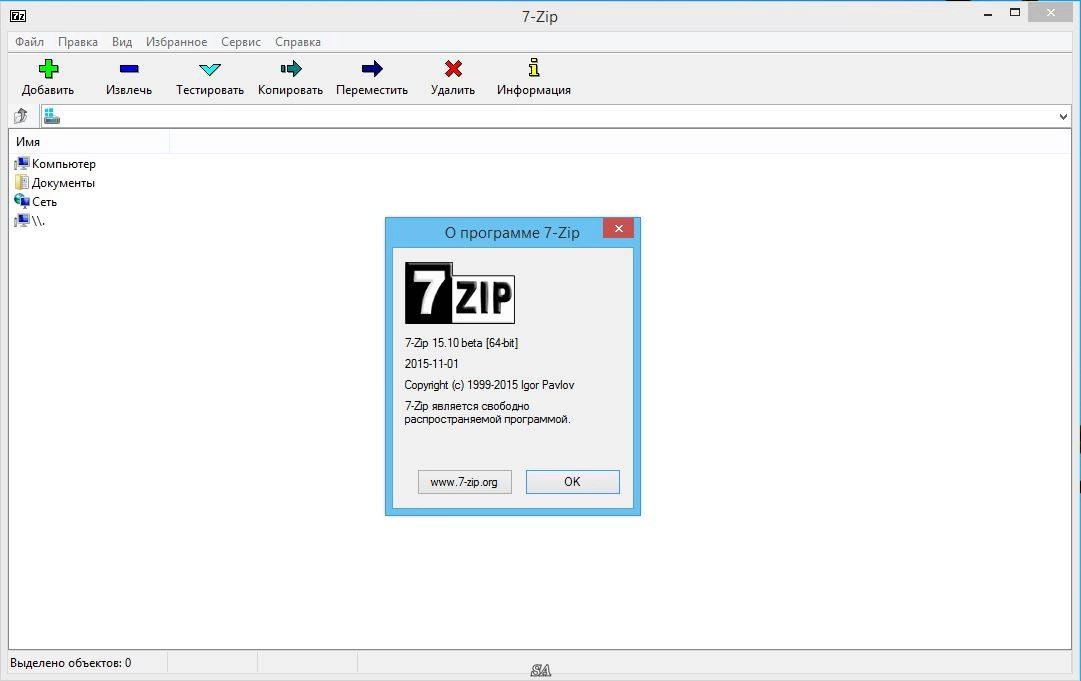Click the green Добавить (Add) plus icon
1081x681 pixels.
tap(48, 68)
